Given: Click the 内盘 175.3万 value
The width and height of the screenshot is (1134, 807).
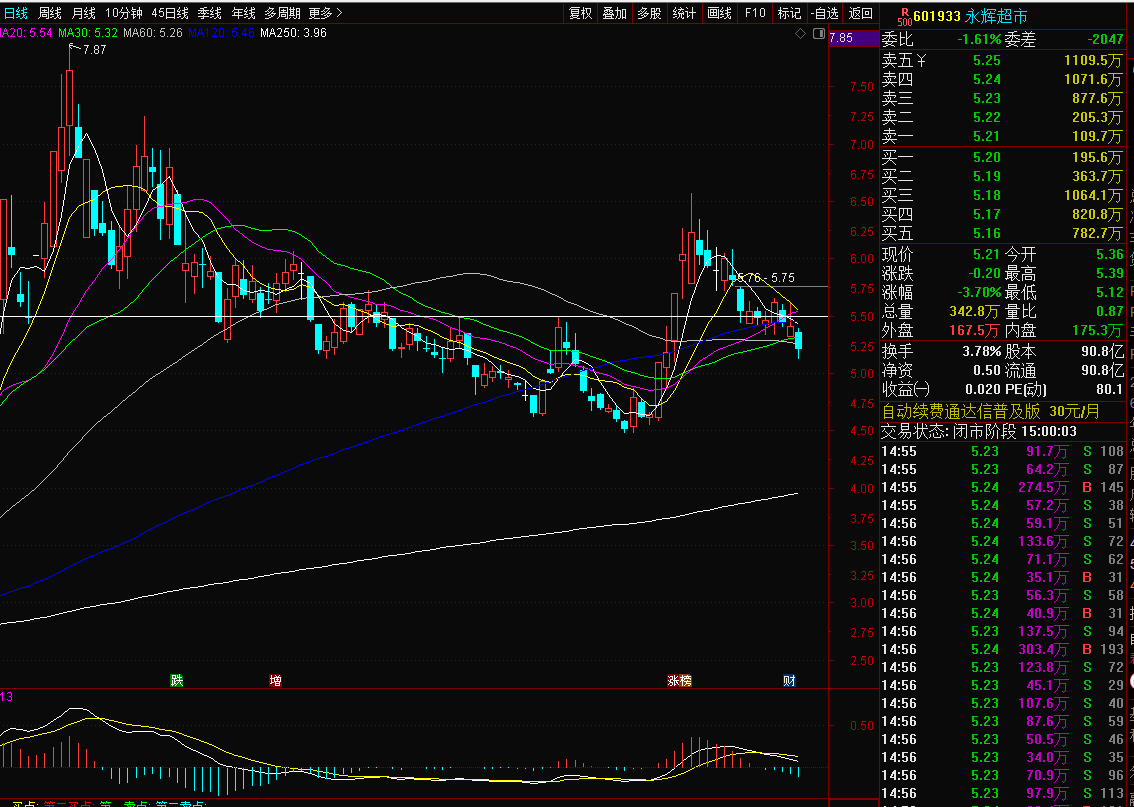Looking at the screenshot, I should coord(1098,330).
